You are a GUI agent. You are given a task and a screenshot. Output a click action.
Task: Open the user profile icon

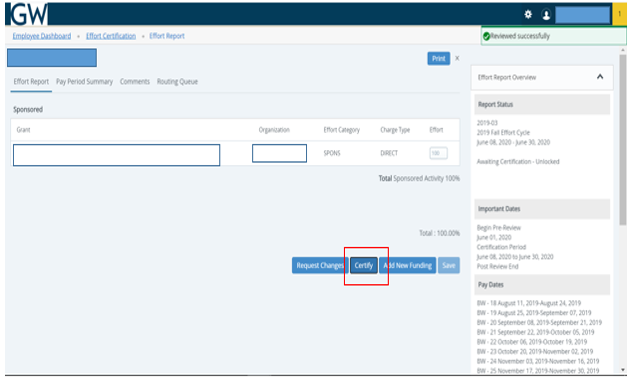(546, 15)
